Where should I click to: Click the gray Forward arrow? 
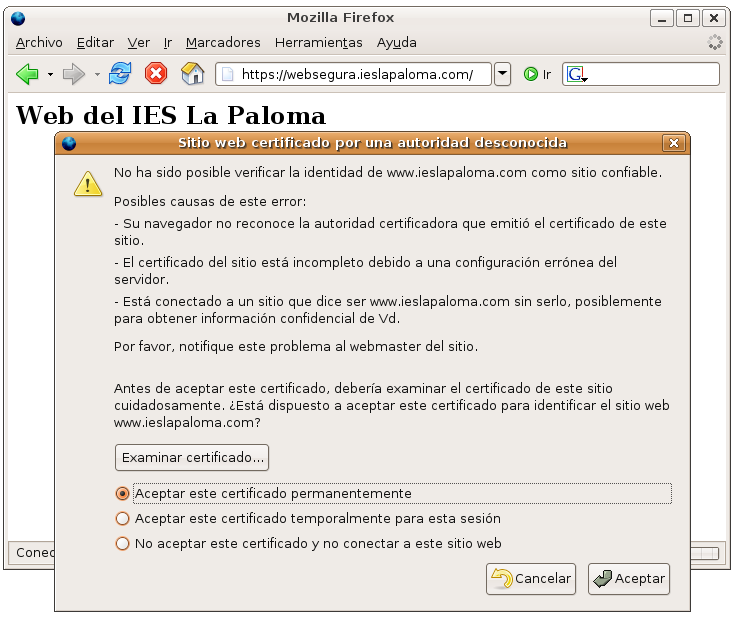(x=74, y=74)
